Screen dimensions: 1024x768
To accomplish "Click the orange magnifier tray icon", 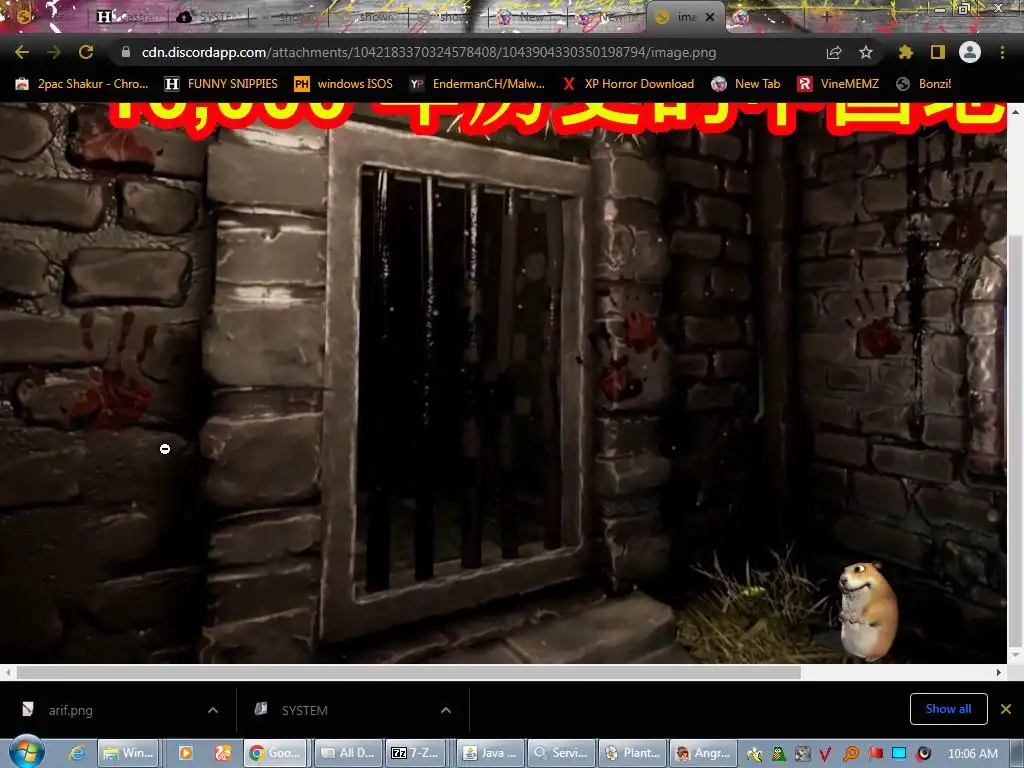I will point(851,754).
